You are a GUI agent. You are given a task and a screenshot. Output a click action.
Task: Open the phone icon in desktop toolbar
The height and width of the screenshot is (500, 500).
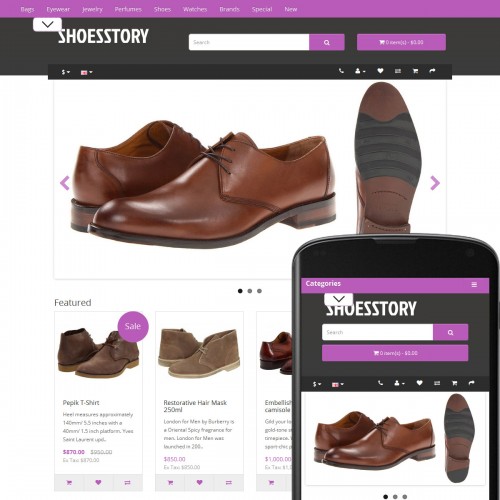click(x=341, y=71)
